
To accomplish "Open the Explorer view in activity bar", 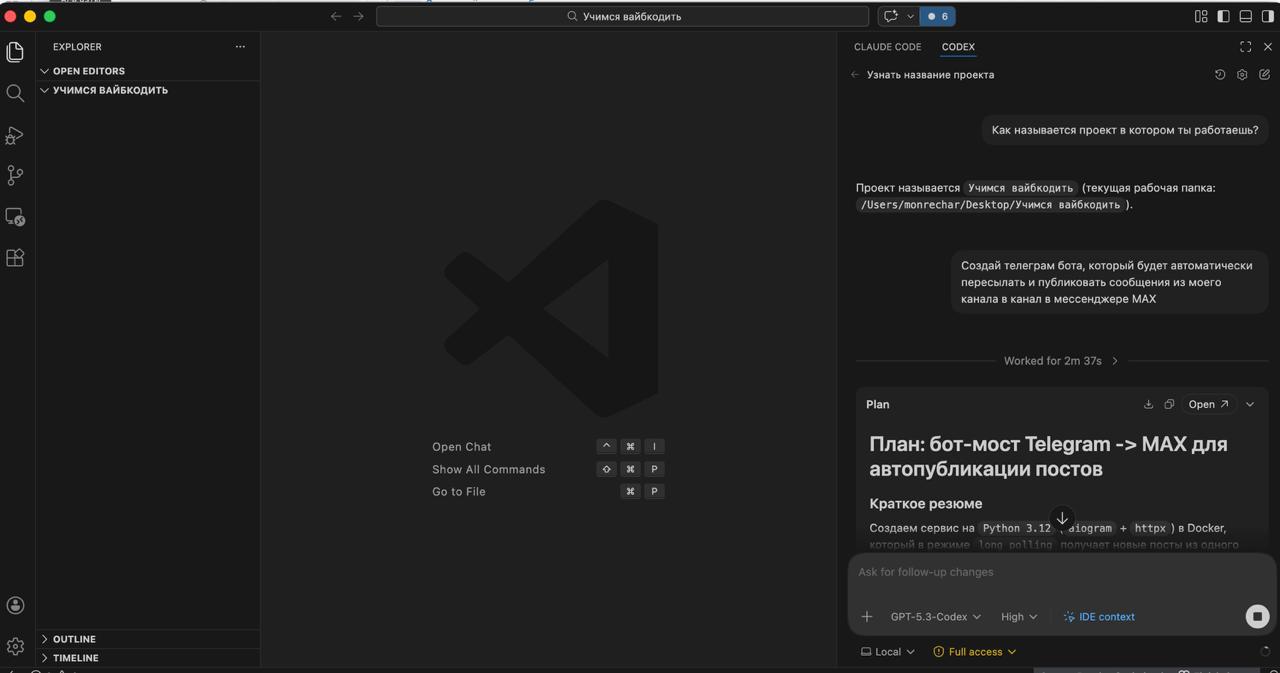I will tap(15, 52).
